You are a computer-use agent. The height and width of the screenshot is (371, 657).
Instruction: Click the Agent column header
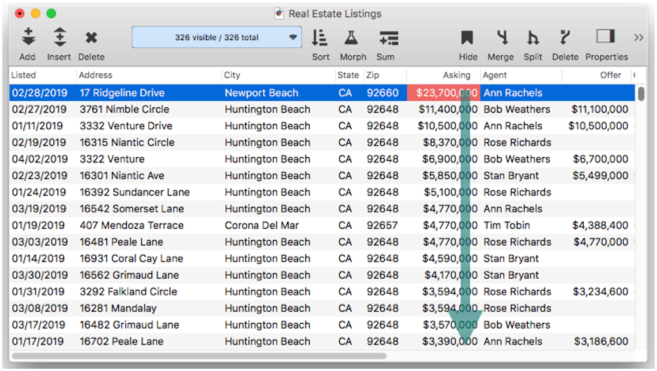coord(494,75)
